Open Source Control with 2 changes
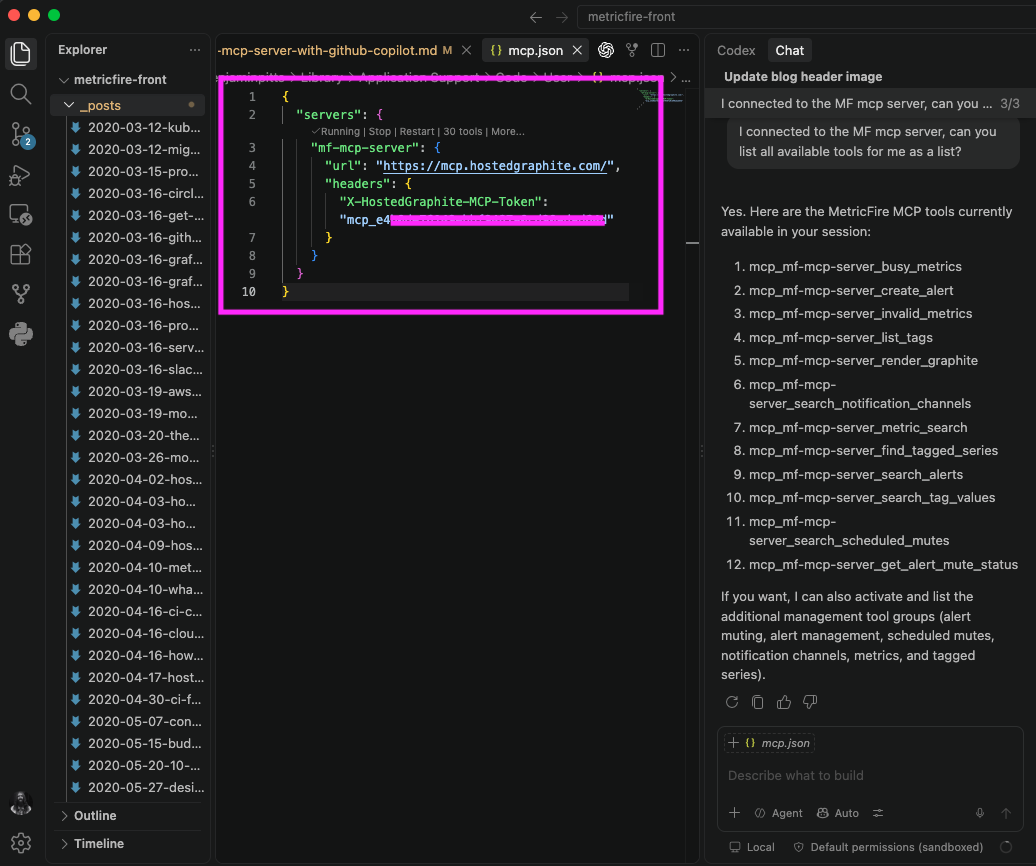Screen dimensions: 1036x866 coord(21,135)
